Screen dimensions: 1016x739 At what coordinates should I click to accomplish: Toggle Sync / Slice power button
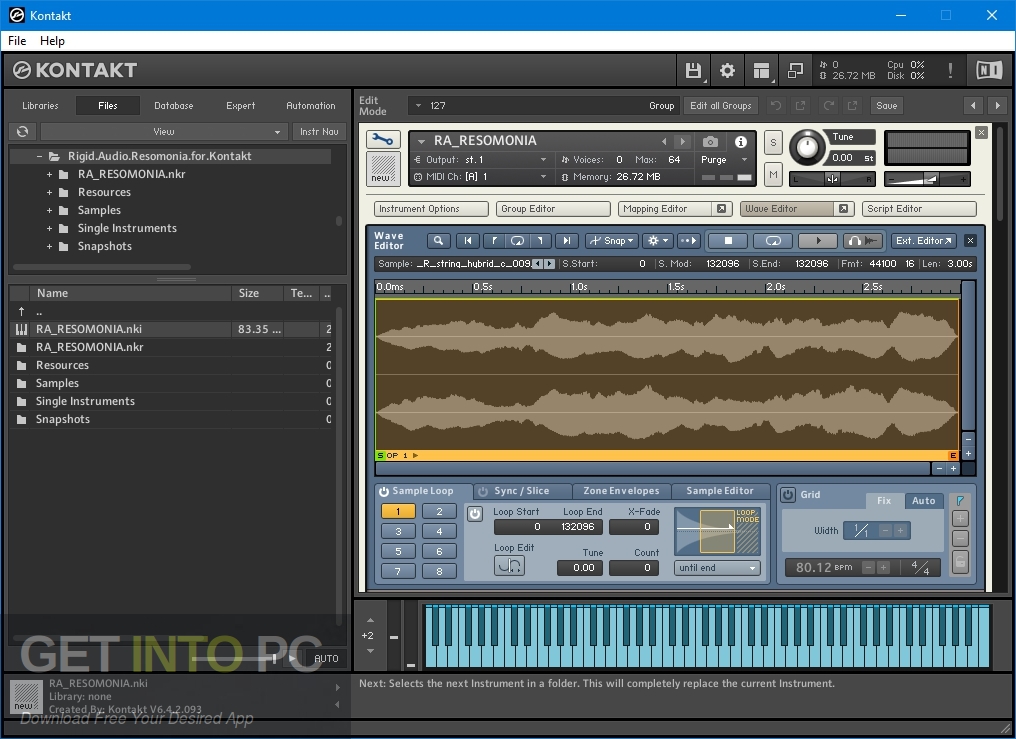483,492
